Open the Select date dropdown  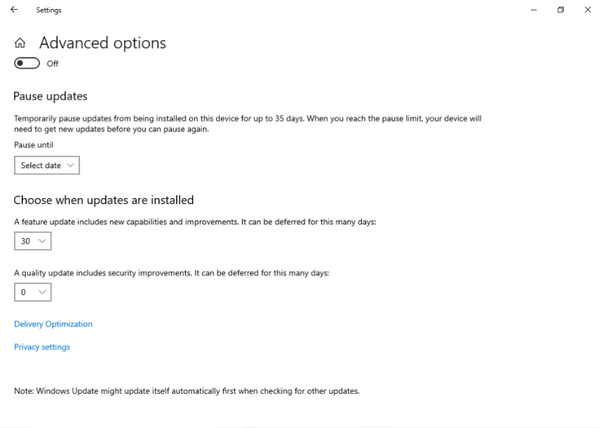(47, 165)
